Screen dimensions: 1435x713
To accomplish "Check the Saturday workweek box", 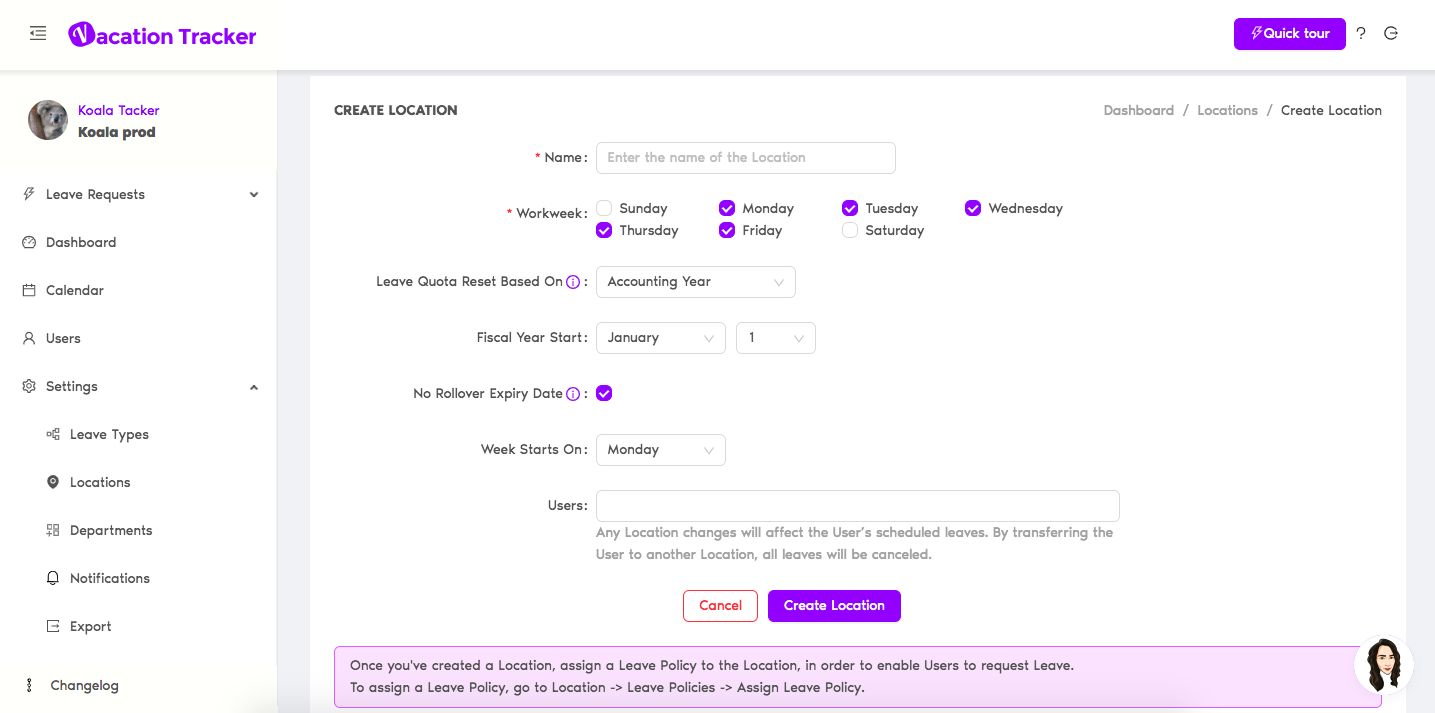I will click(x=850, y=230).
